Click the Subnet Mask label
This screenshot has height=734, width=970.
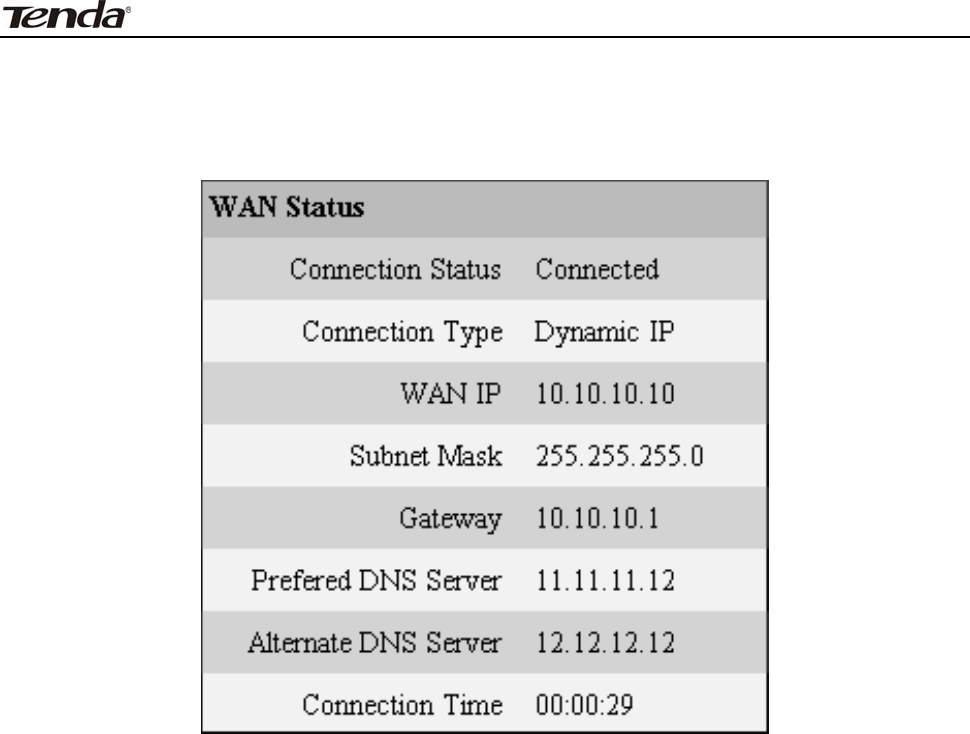coord(425,457)
